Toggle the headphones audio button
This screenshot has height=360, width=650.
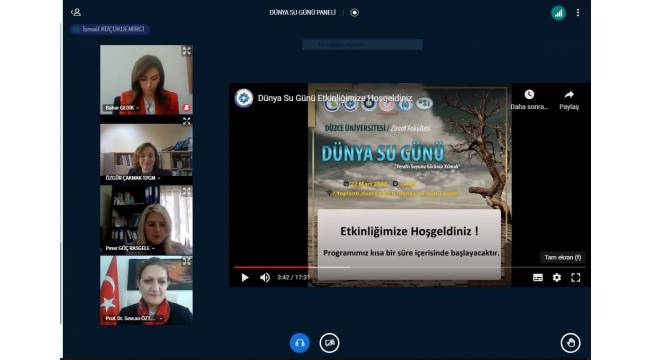point(299,343)
